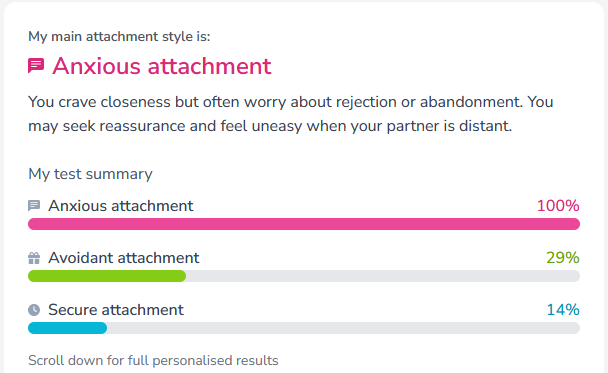Screen dimensions: 608x373
Task: Click the Secure attachment summary label
Action: 116,310
